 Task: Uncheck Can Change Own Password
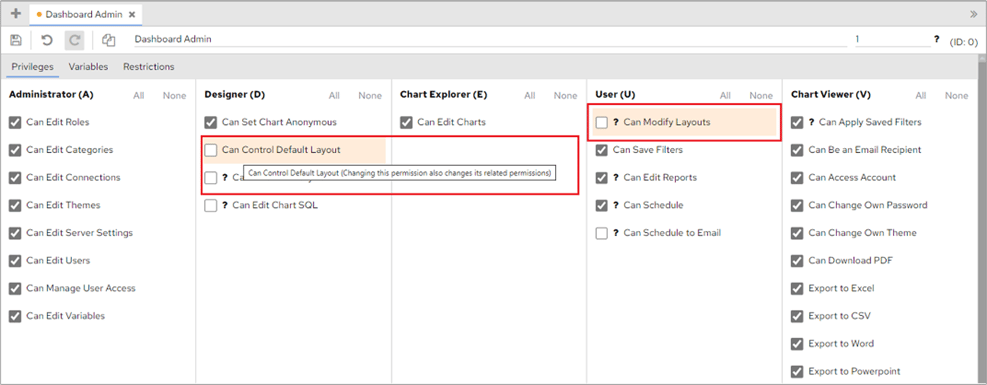point(798,206)
